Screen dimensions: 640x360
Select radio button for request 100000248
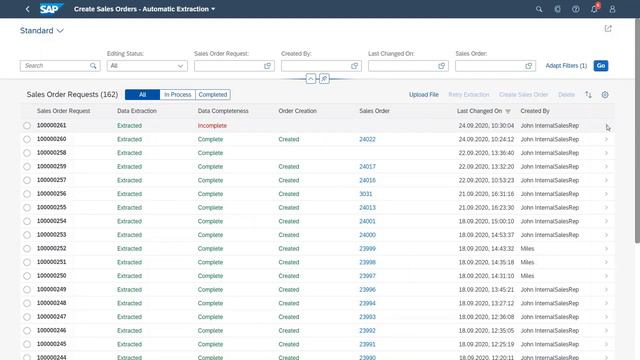(x=27, y=303)
